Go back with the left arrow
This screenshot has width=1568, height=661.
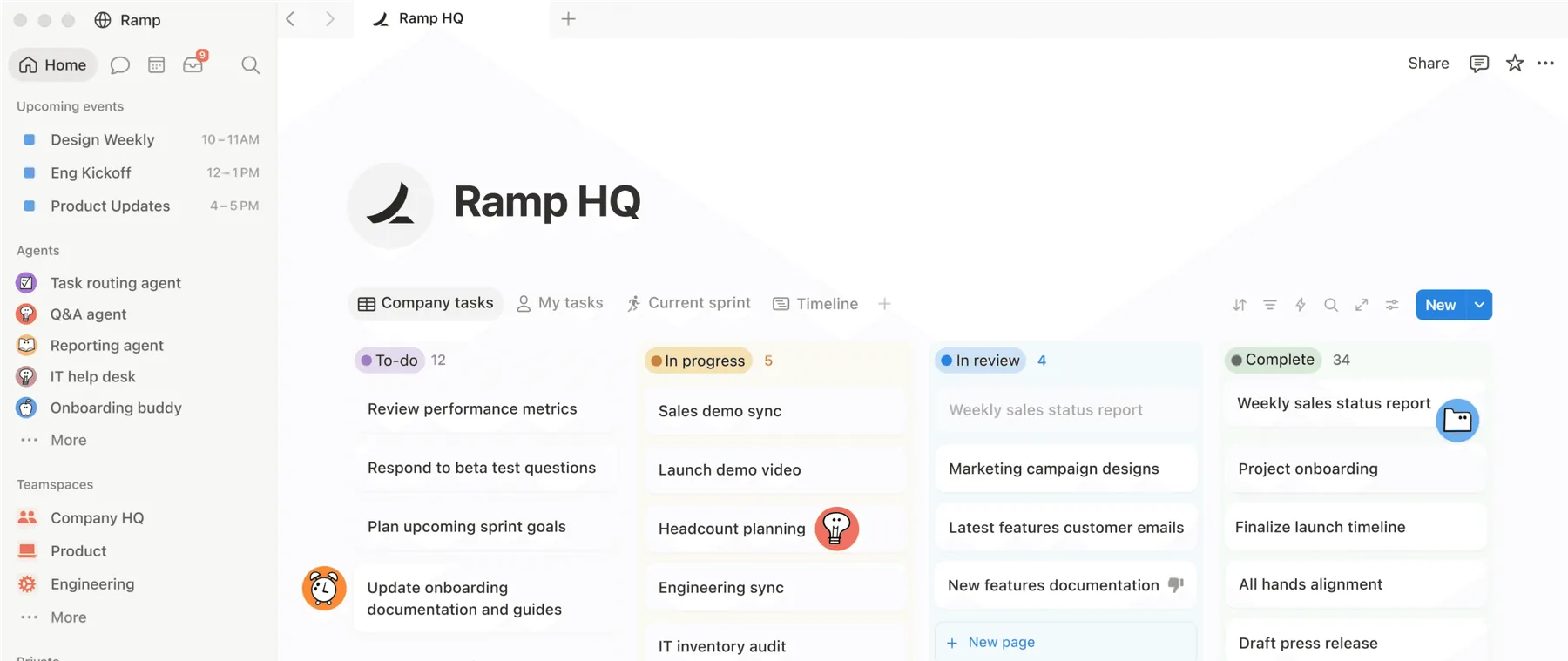(291, 18)
